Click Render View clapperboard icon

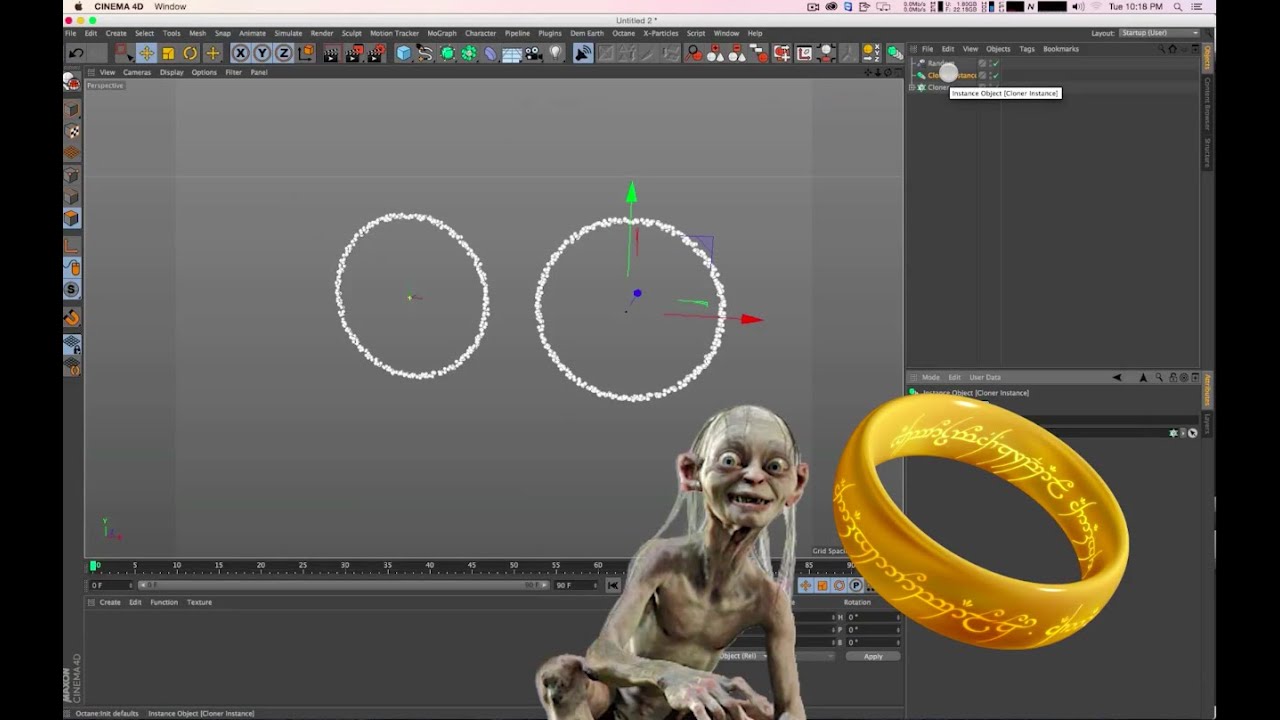(332, 53)
